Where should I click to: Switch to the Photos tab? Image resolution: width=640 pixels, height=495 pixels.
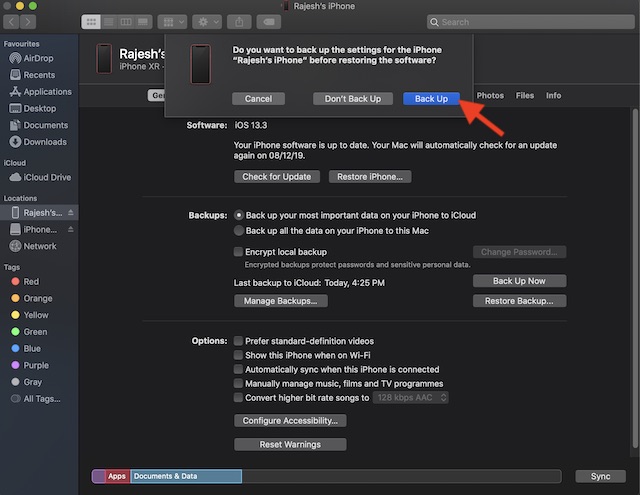(490, 95)
